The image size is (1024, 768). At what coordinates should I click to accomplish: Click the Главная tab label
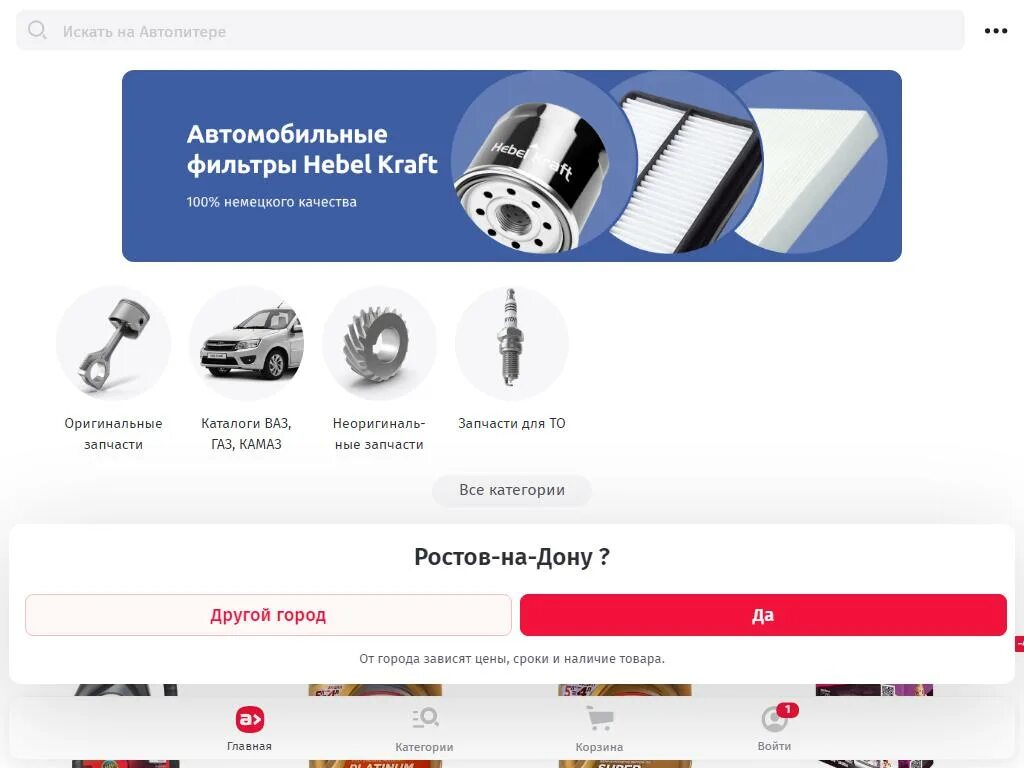(x=249, y=746)
